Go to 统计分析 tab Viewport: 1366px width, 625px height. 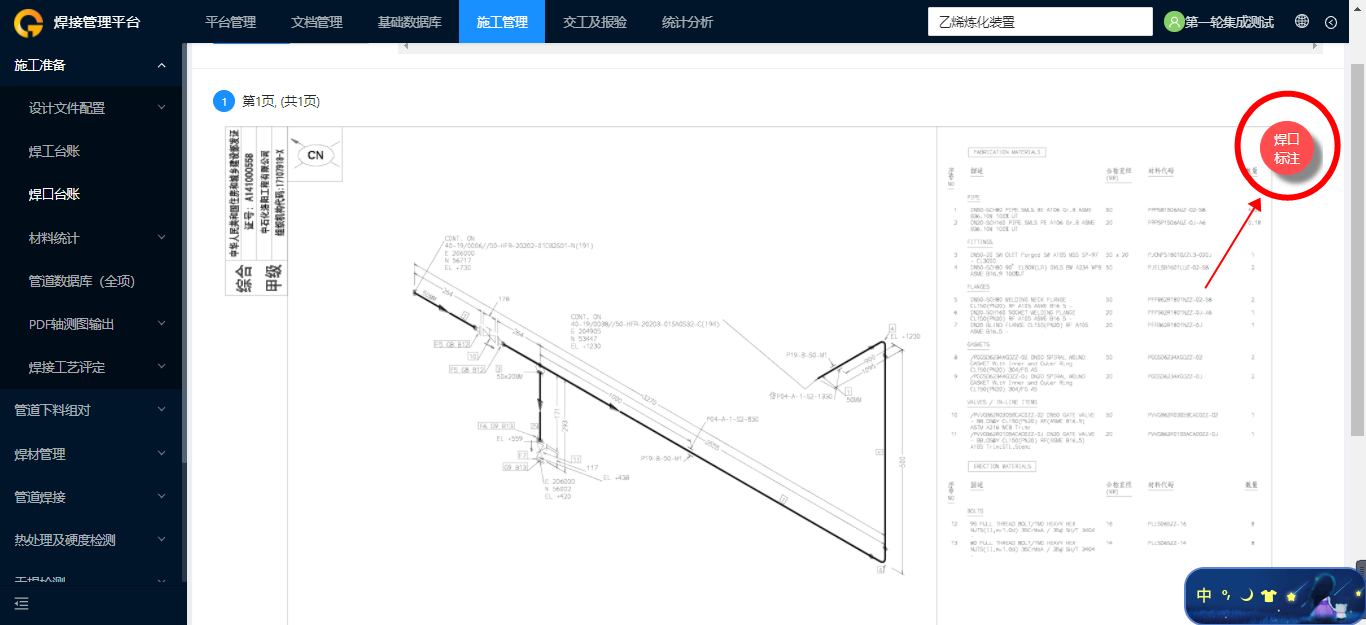pos(688,22)
